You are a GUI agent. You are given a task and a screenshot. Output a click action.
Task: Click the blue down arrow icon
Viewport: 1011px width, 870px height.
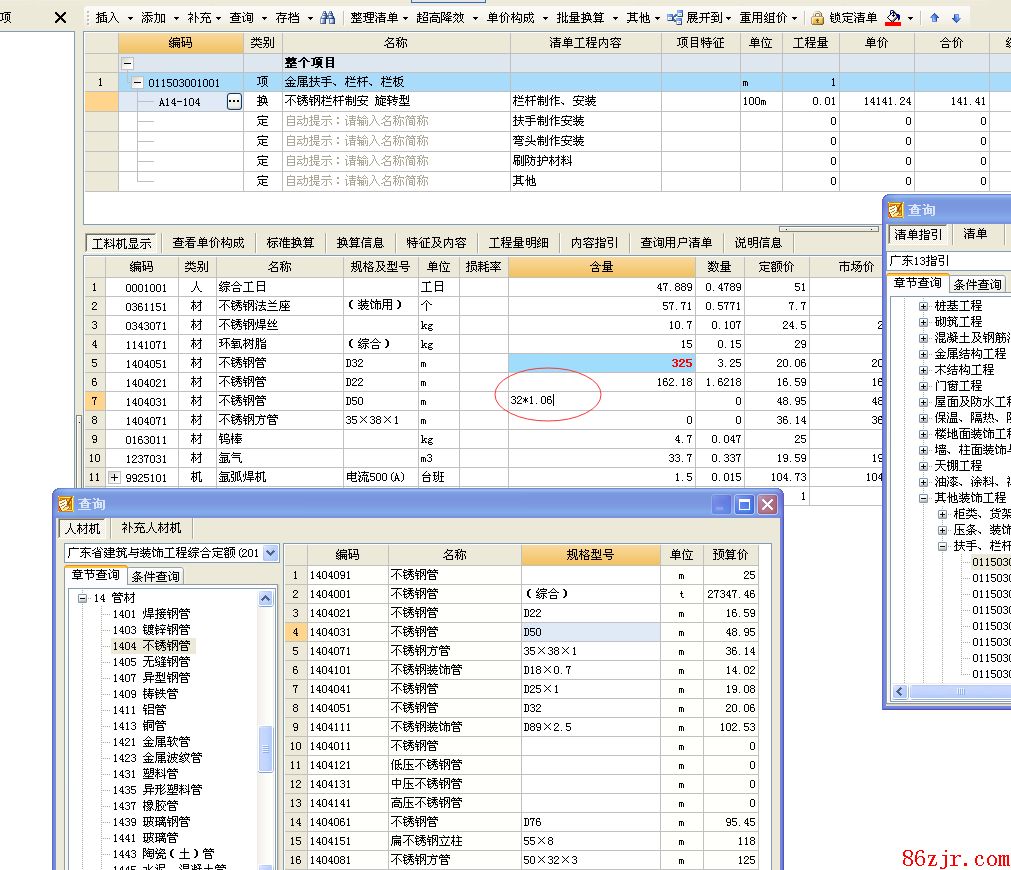point(956,18)
